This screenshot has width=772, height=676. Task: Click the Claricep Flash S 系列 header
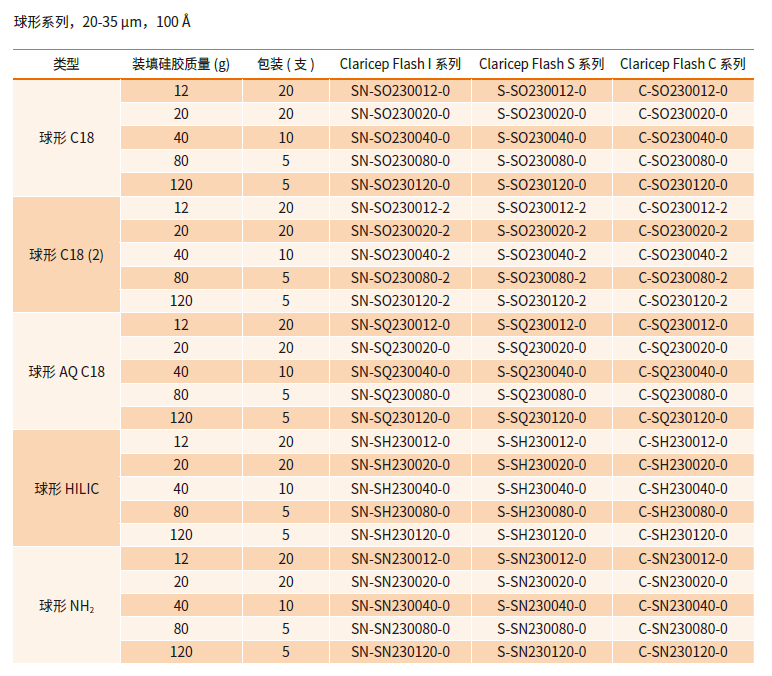point(542,64)
